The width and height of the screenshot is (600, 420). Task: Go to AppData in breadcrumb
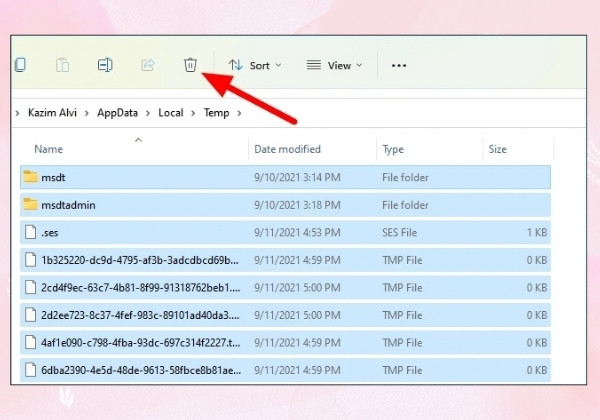click(x=117, y=112)
